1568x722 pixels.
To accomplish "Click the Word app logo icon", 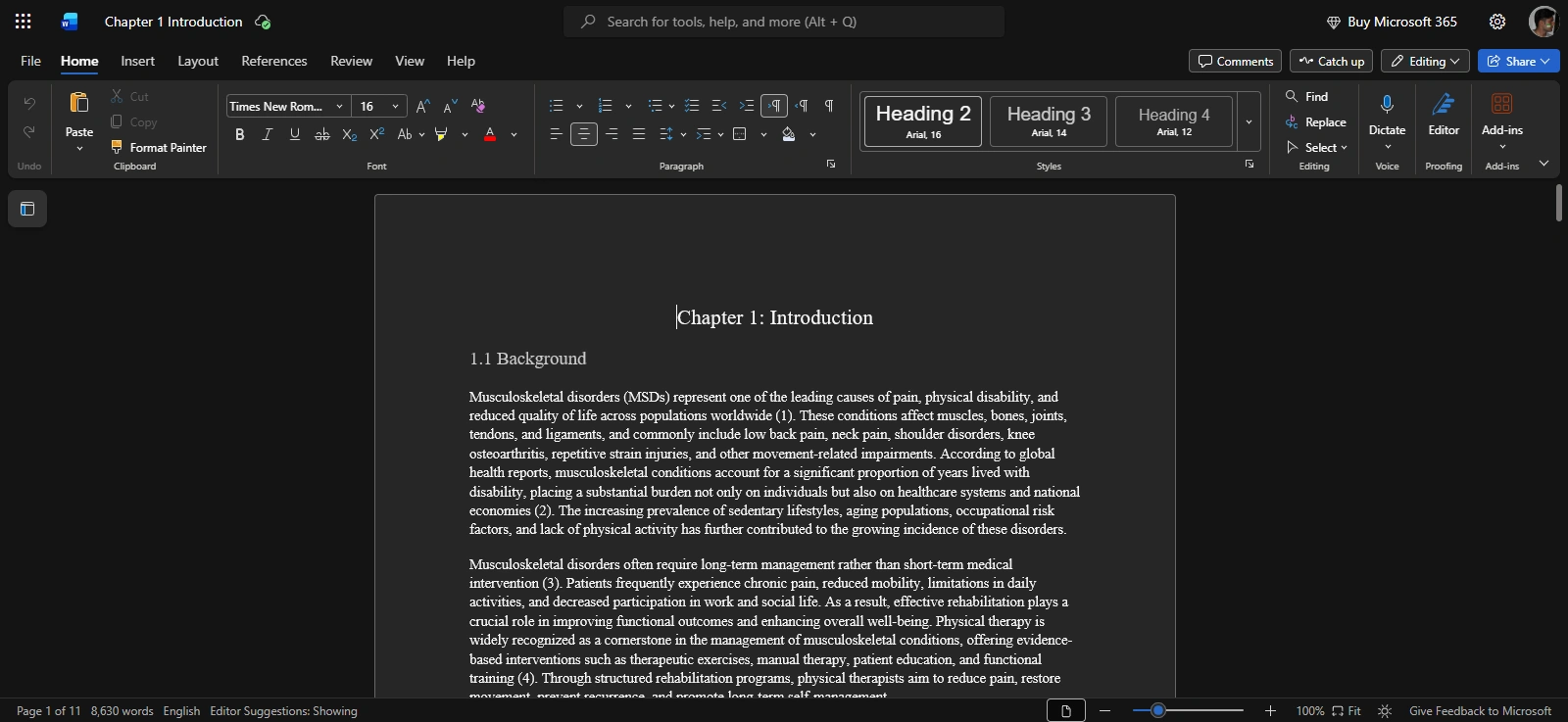I will (x=70, y=22).
